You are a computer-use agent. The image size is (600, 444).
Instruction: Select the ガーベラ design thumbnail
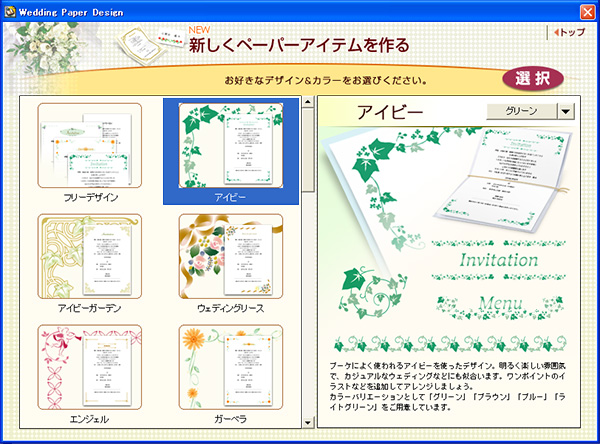231,367
